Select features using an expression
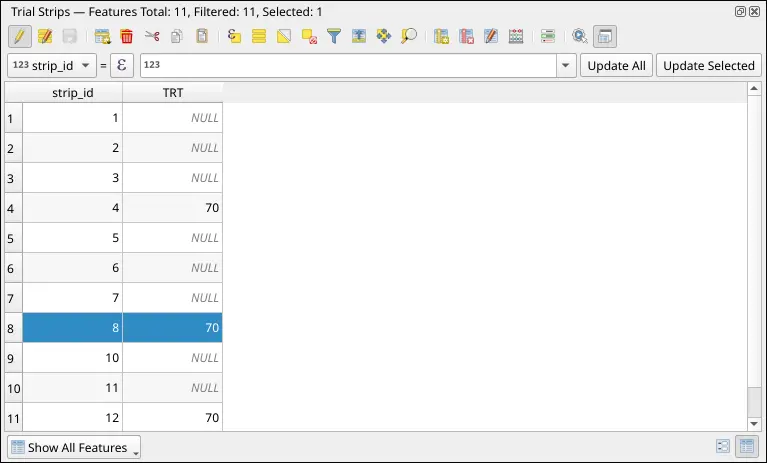The image size is (767, 463). [234, 37]
